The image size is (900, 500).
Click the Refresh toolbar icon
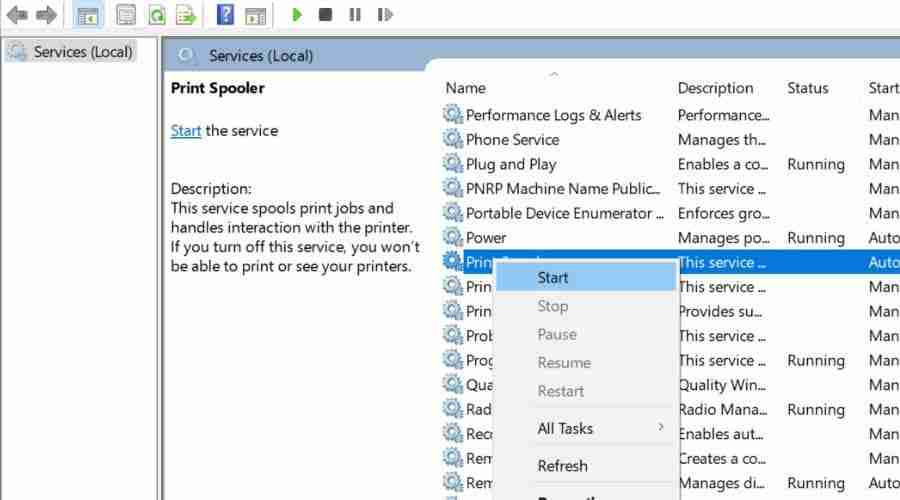(x=156, y=15)
